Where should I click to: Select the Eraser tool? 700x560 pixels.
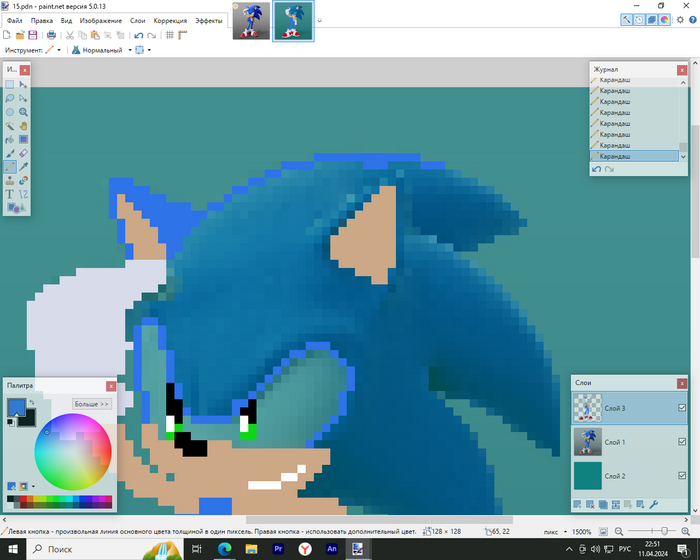click(22, 154)
